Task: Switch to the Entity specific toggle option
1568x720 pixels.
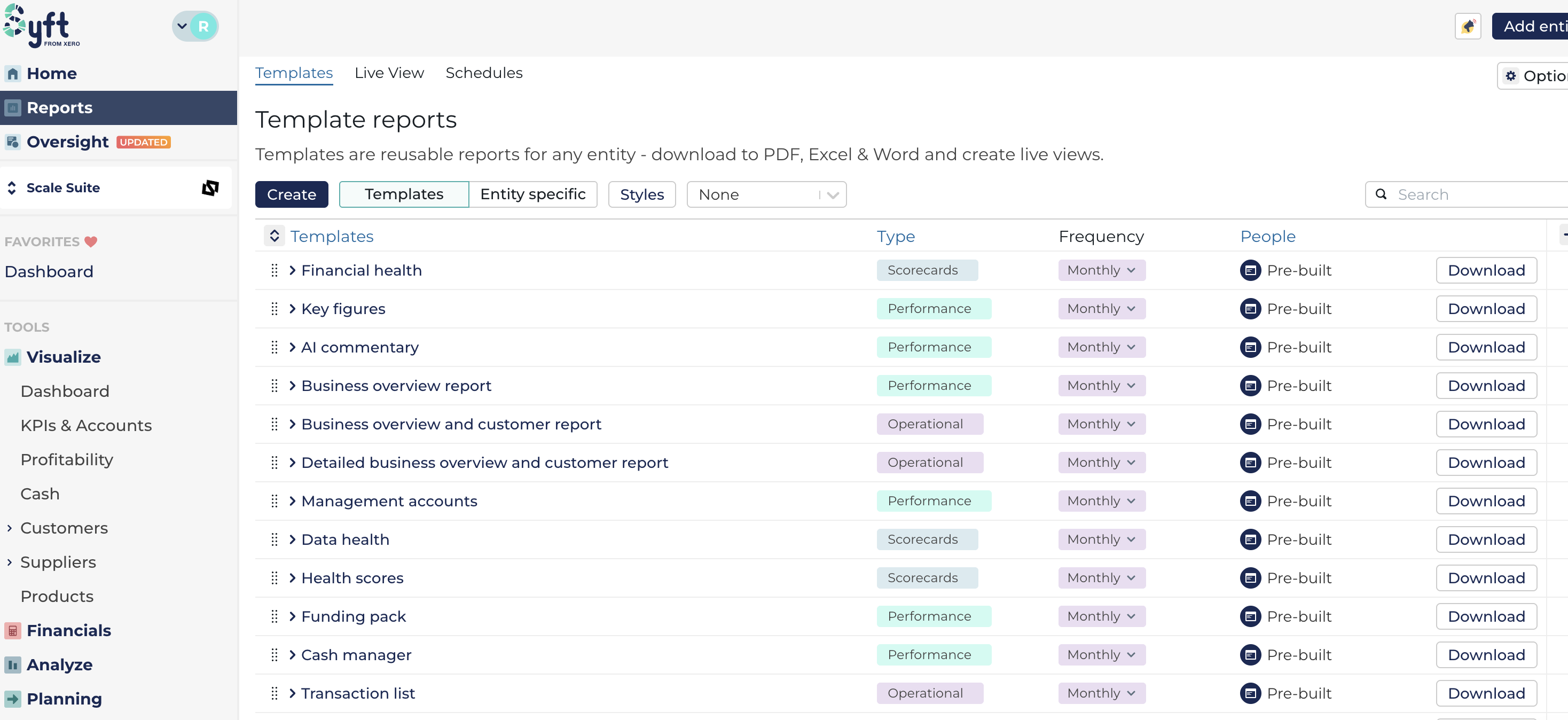Action: point(532,194)
